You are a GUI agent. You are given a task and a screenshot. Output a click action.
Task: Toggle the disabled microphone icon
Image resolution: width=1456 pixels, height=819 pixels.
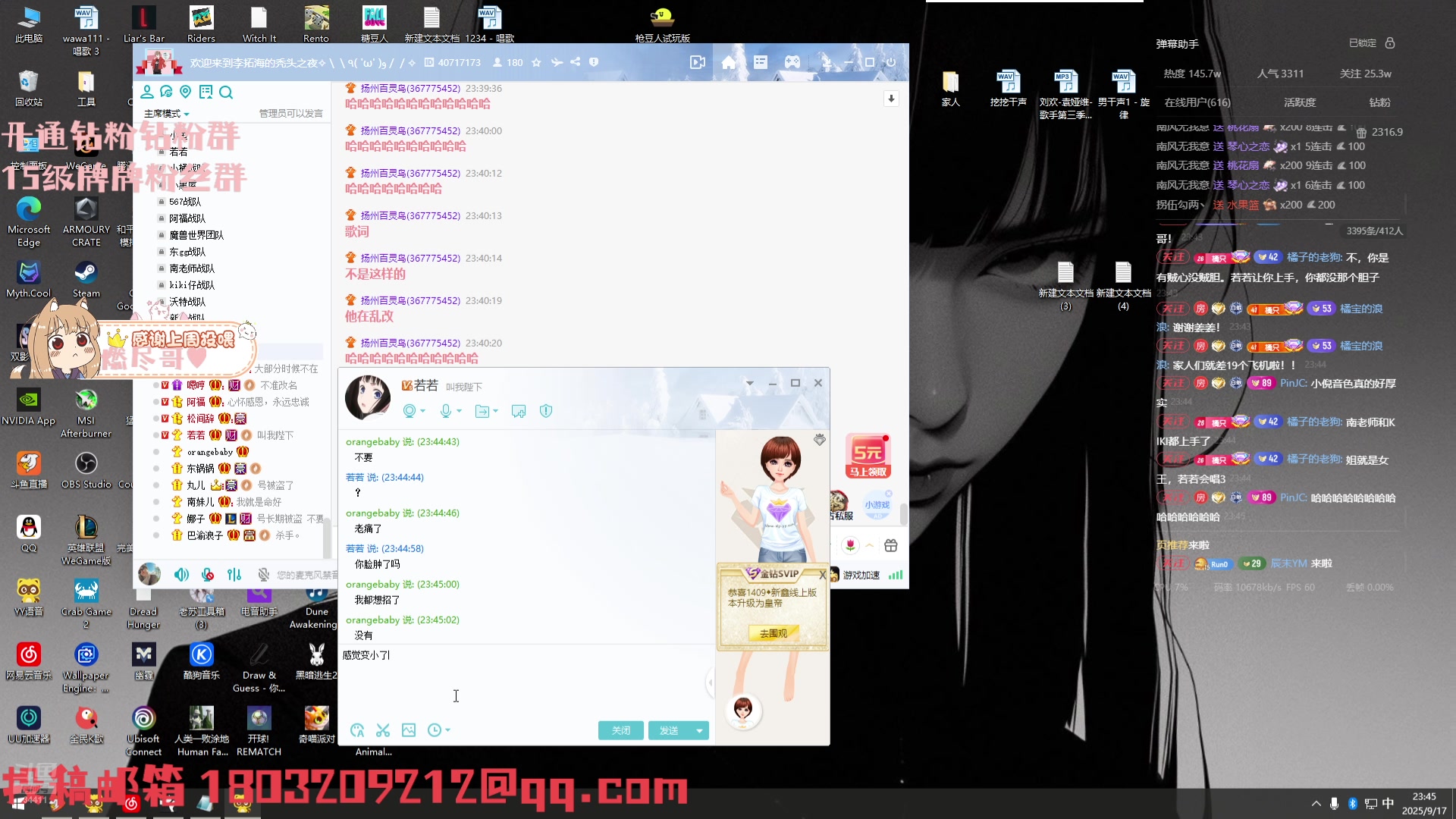pos(264,575)
